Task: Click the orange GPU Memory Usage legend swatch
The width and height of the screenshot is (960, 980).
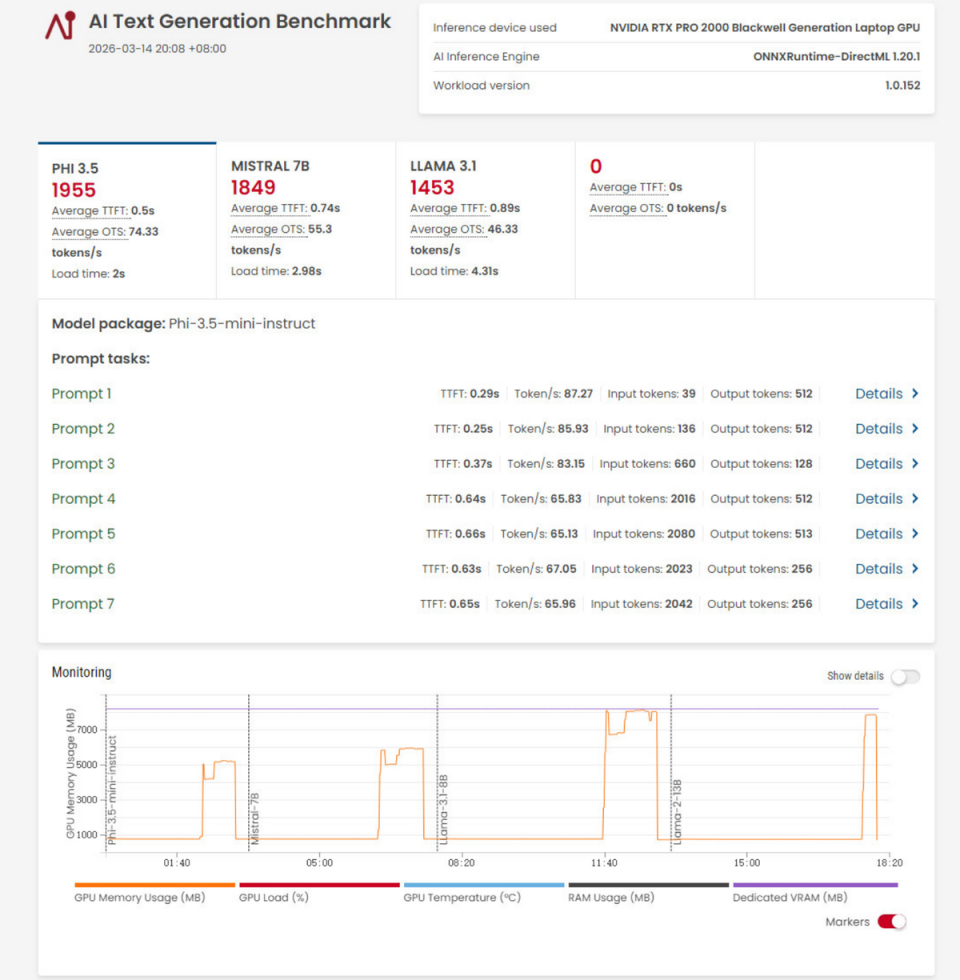Action: click(x=154, y=885)
